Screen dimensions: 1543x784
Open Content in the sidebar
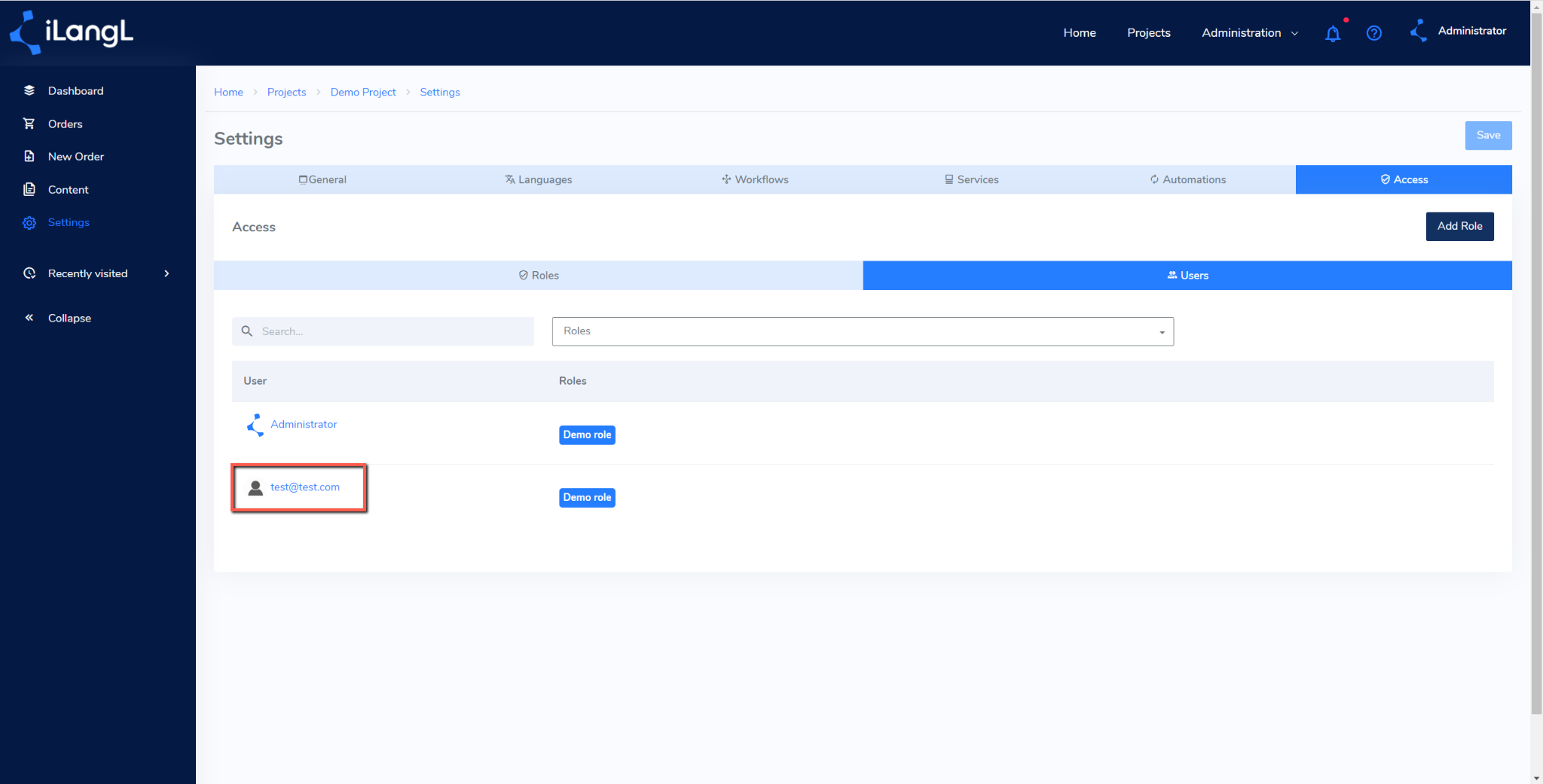point(69,189)
